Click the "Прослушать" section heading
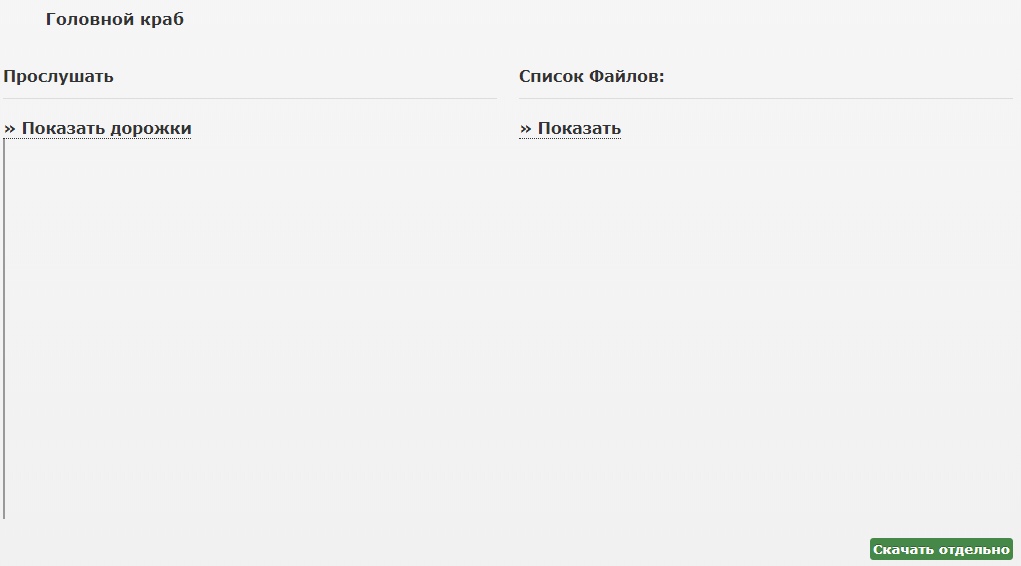The width and height of the screenshot is (1021, 566). point(58,77)
